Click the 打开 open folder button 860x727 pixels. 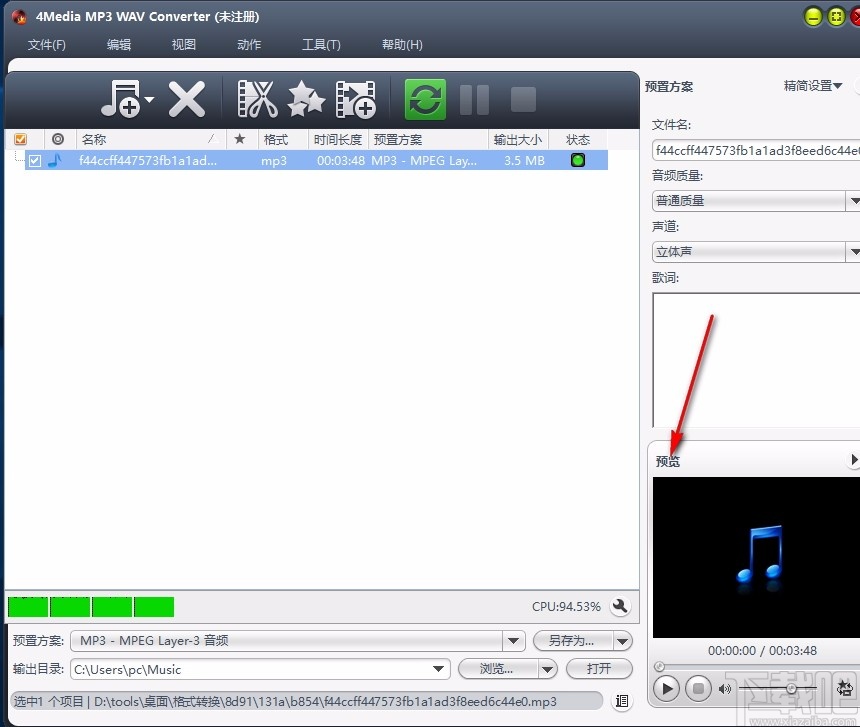coord(599,668)
